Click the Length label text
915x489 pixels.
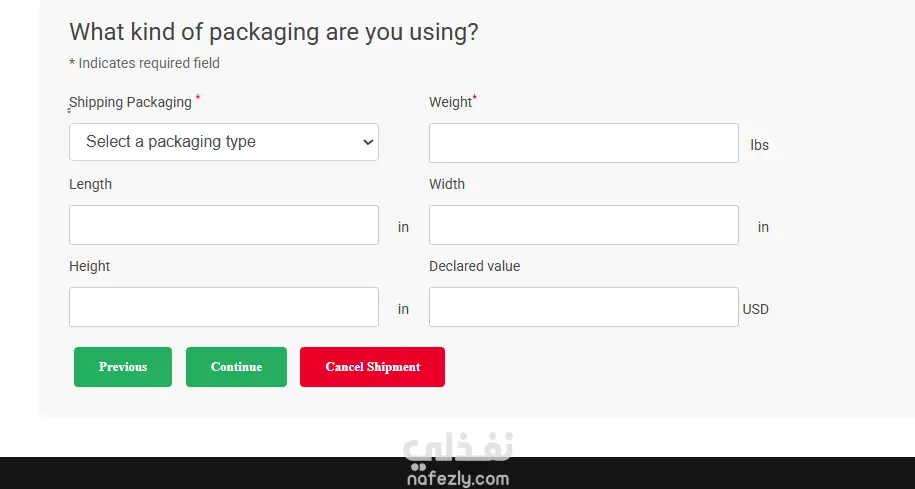coord(90,184)
